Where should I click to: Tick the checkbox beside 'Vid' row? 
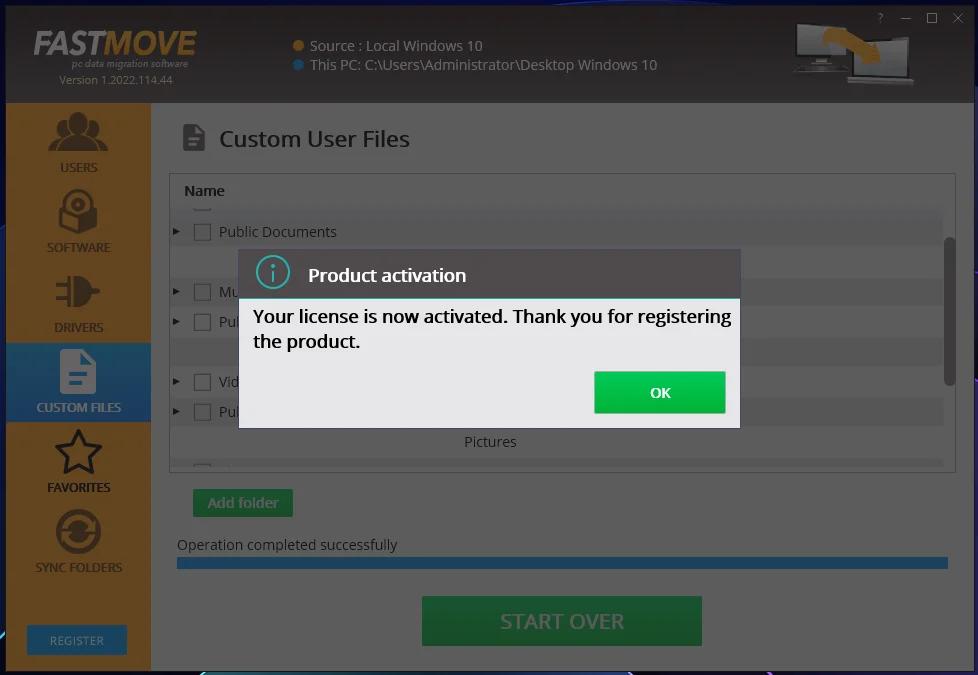click(x=202, y=382)
